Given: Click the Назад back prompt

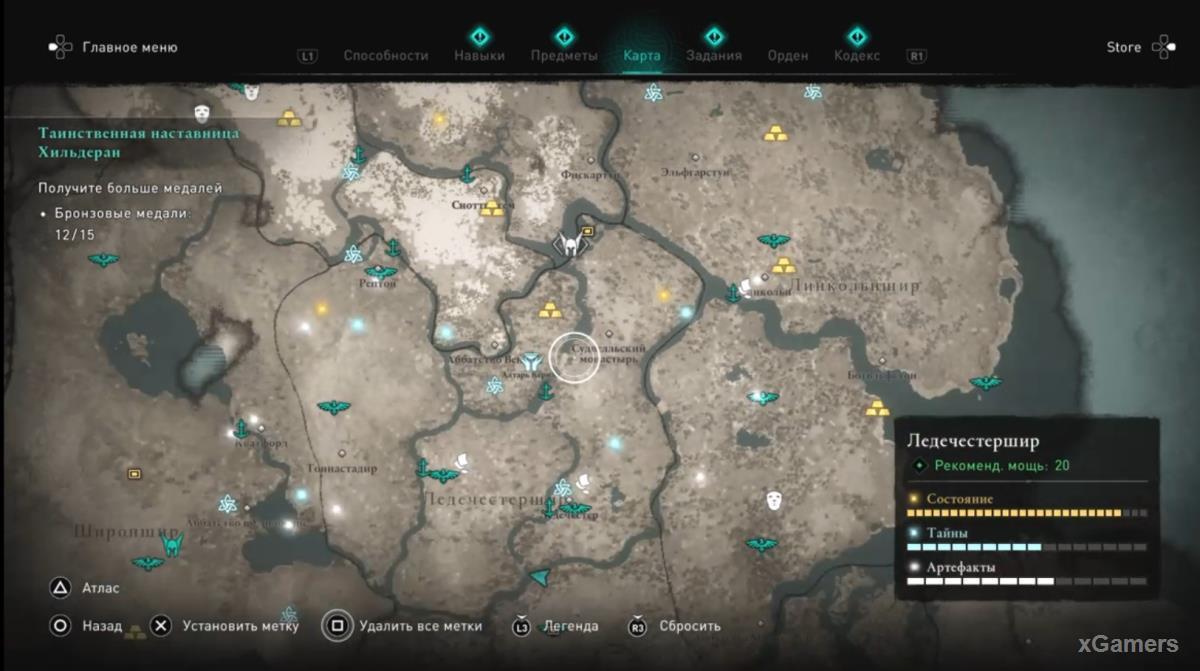Looking at the screenshot, I should tap(86, 627).
